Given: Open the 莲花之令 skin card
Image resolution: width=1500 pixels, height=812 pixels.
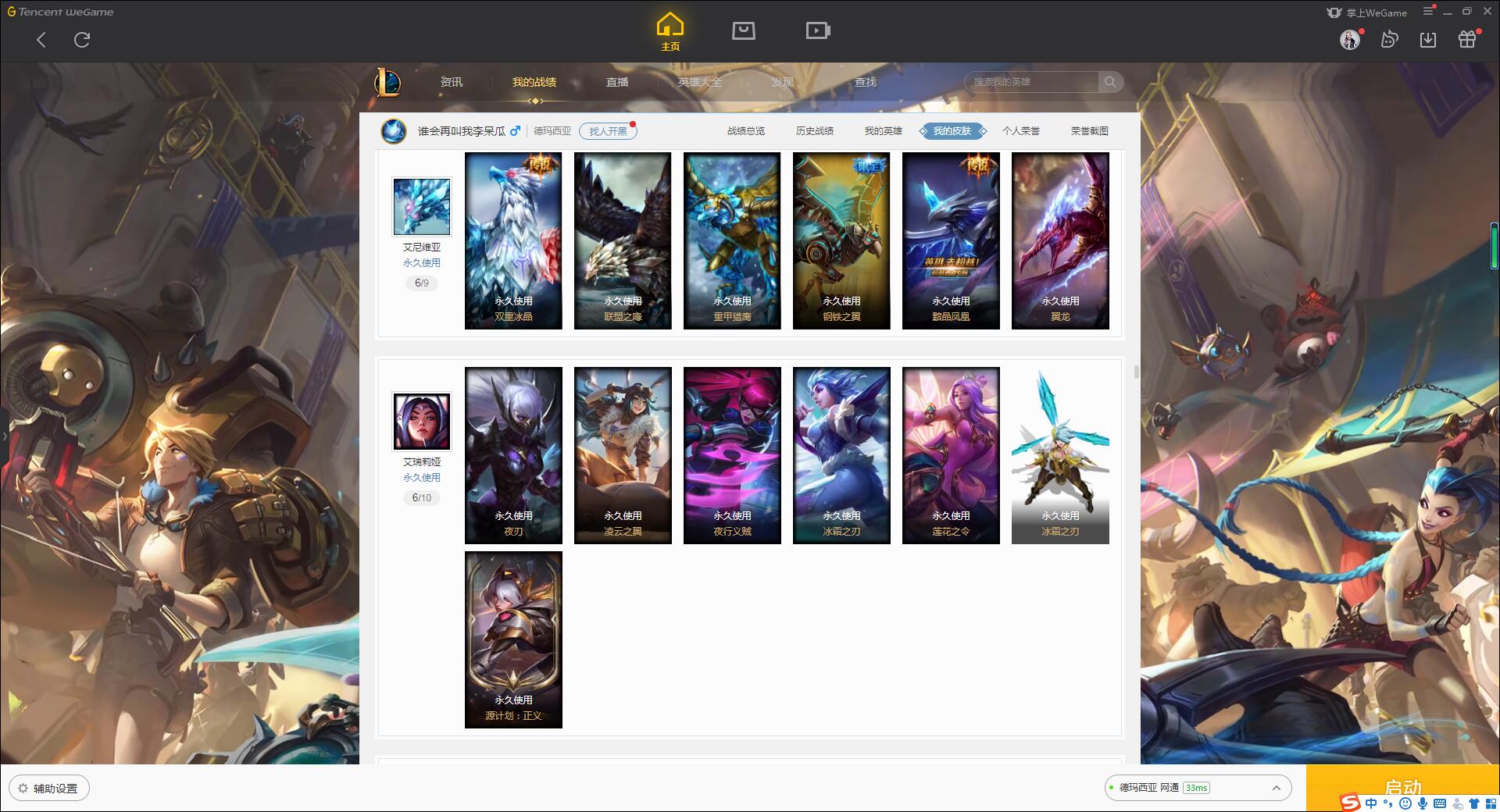Looking at the screenshot, I should pyautogui.click(x=951, y=455).
